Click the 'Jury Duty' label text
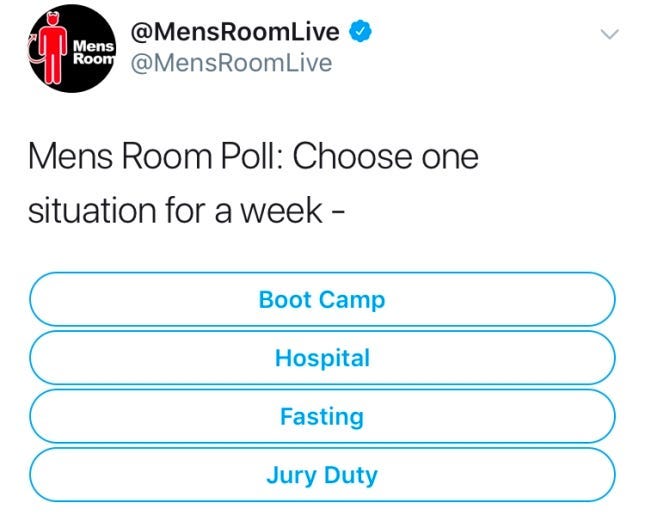Screen dimensions: 645x515 click(x=322, y=476)
